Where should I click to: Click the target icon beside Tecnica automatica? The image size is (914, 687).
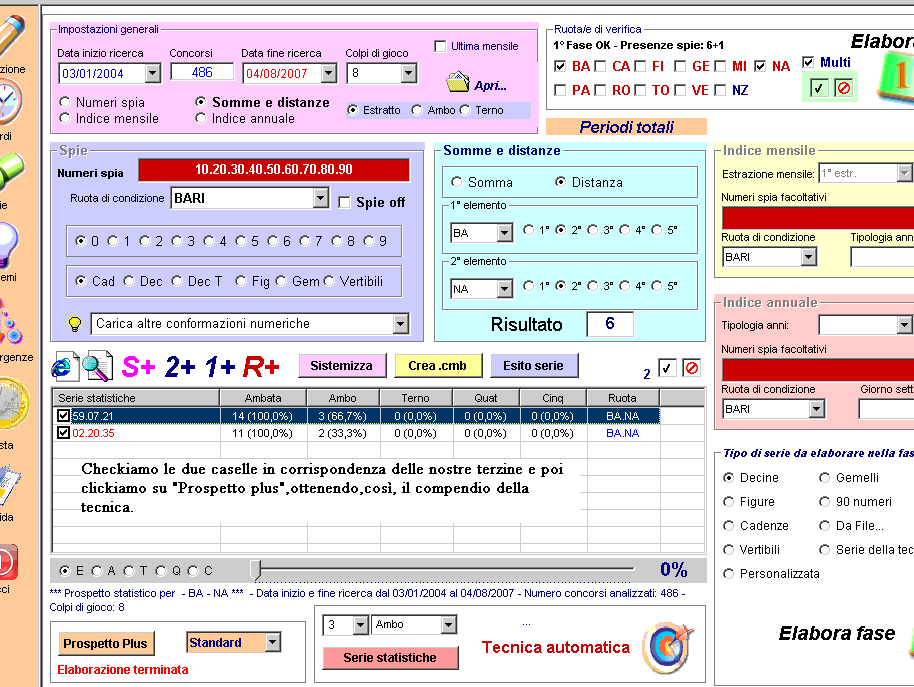click(667, 647)
